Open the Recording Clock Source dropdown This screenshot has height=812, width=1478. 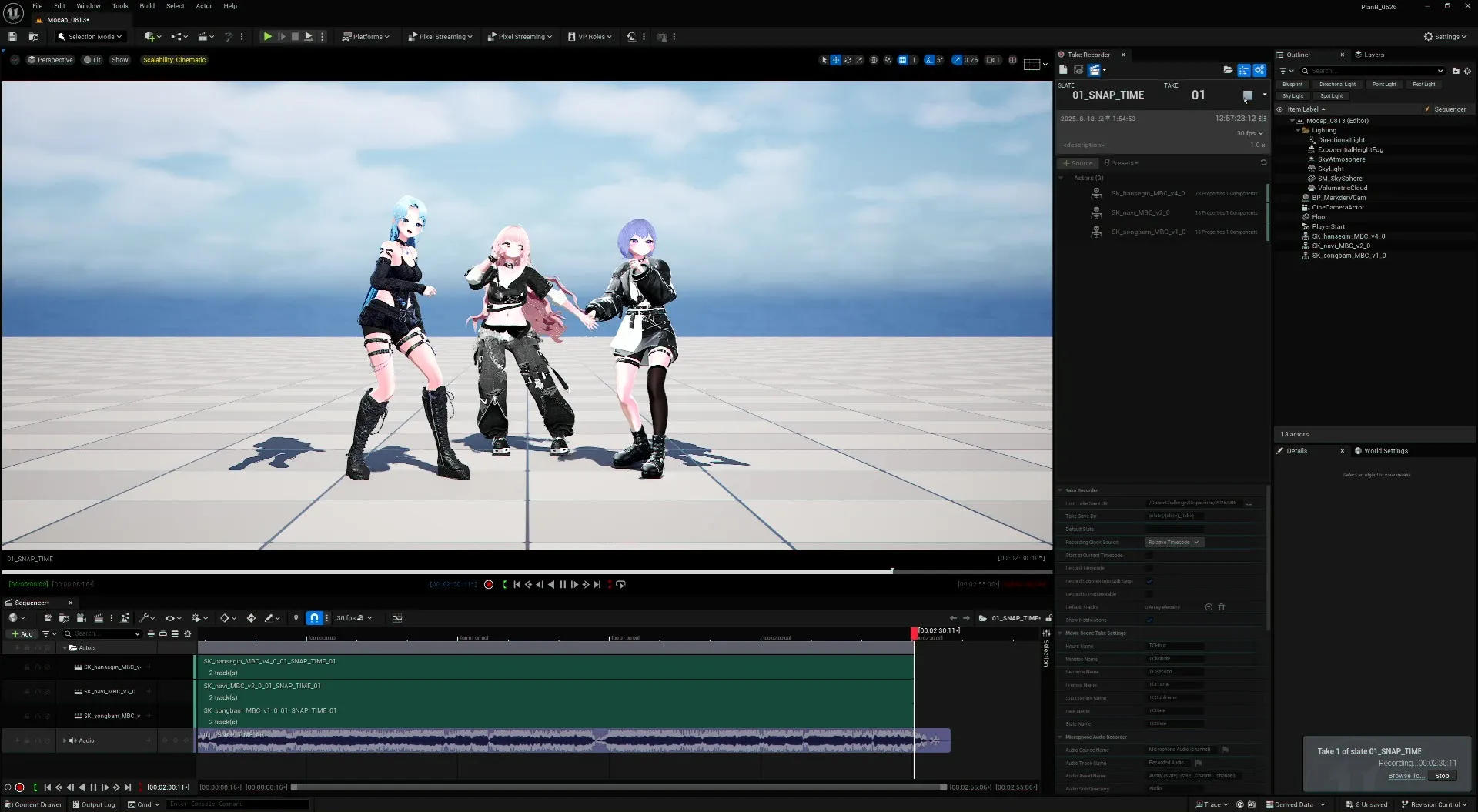click(1173, 543)
